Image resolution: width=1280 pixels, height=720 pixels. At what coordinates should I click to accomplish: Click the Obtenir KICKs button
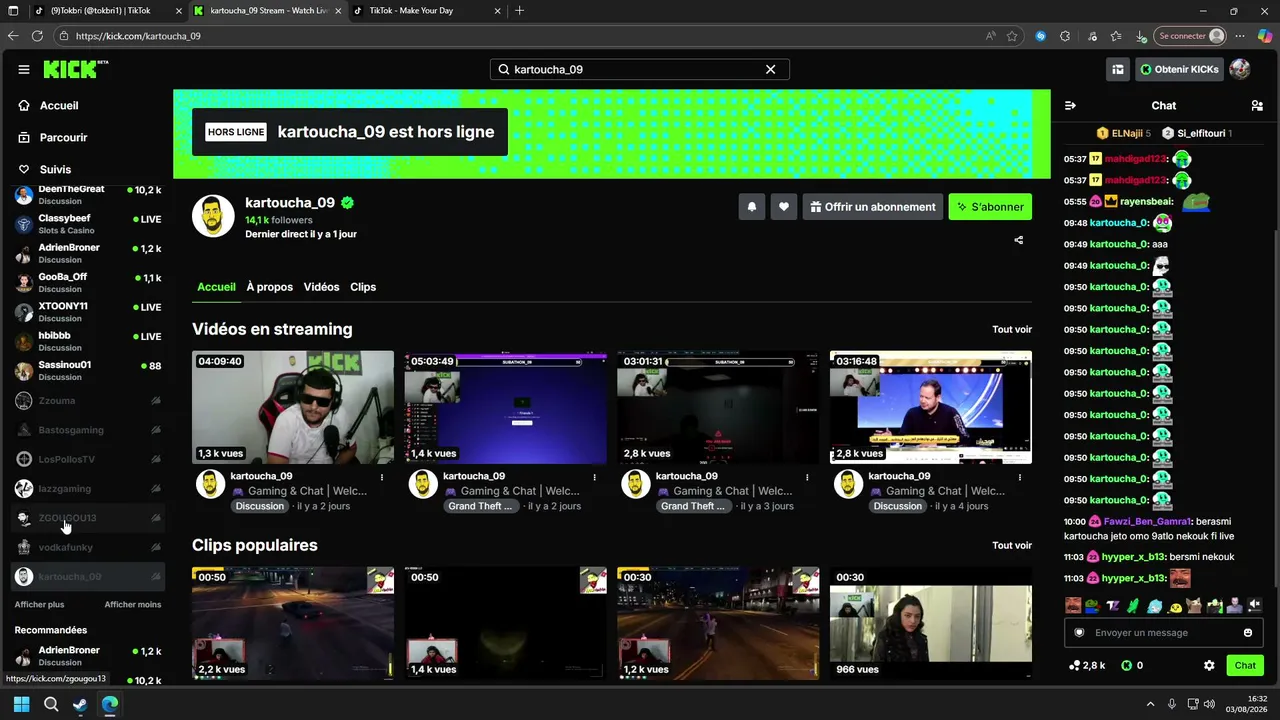coord(1179,69)
